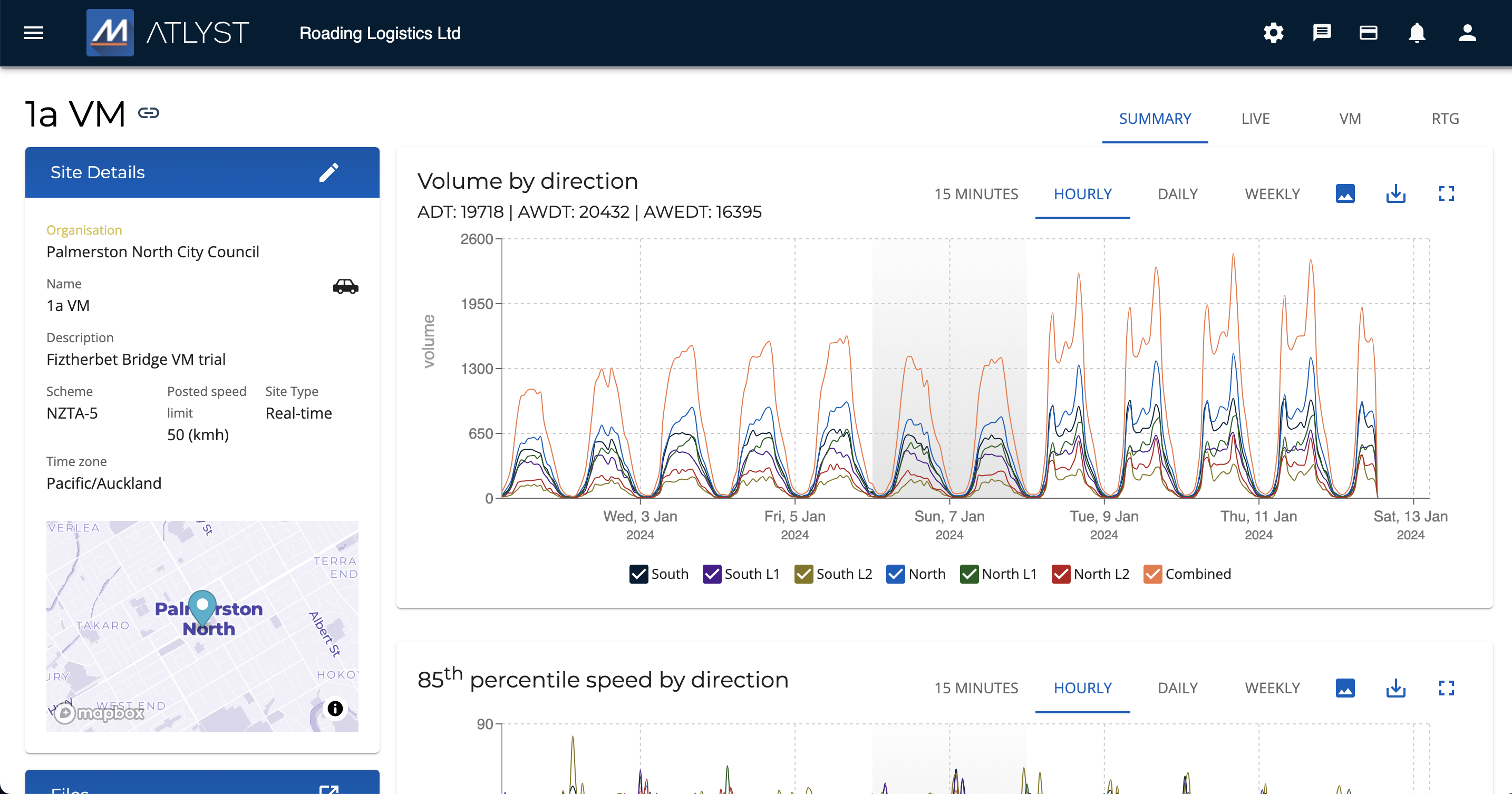Click the Atlyst M logo
Screen dimensions: 1512x794
[110, 33]
